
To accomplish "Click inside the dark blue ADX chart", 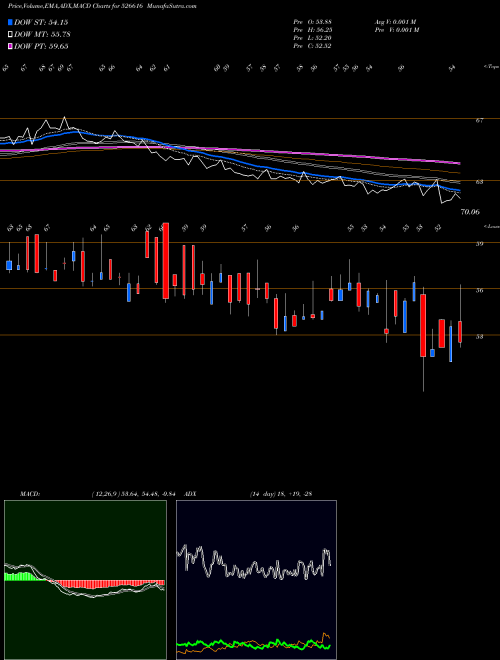I will (256, 580).
